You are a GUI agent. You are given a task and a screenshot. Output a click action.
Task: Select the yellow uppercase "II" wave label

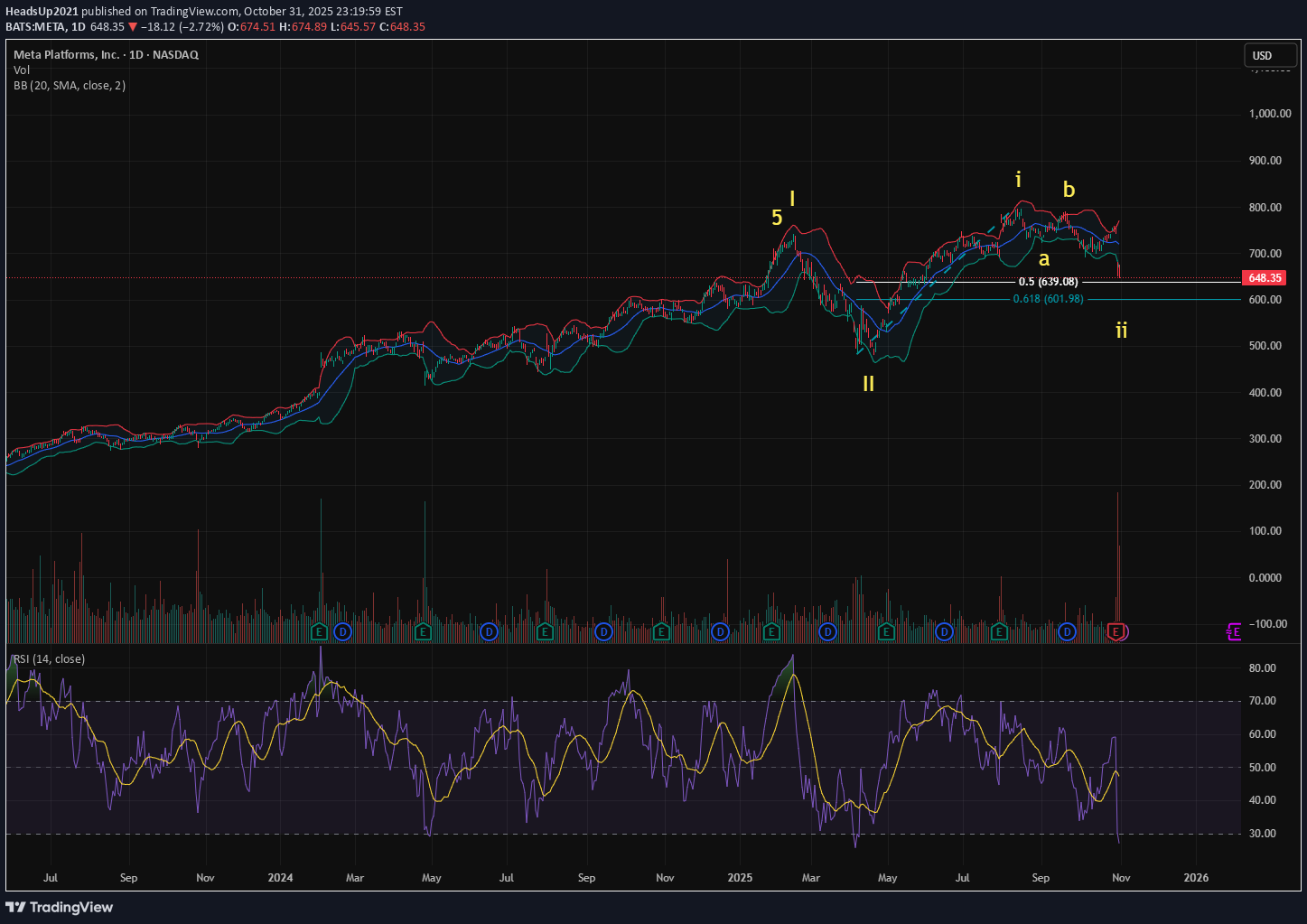868,383
